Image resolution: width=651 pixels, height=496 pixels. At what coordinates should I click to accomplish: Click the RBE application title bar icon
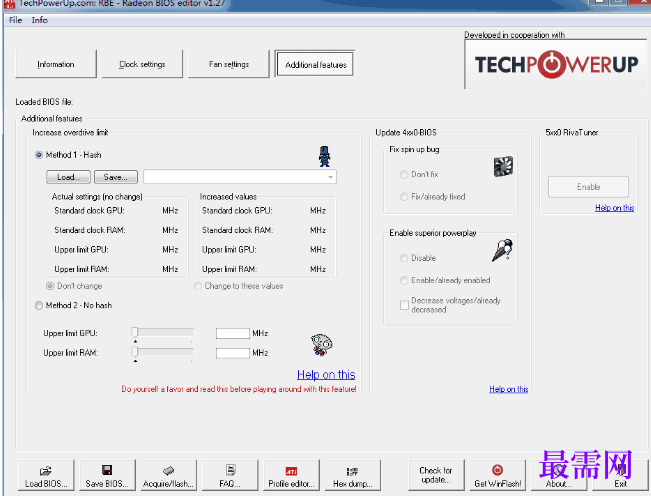point(9,4)
